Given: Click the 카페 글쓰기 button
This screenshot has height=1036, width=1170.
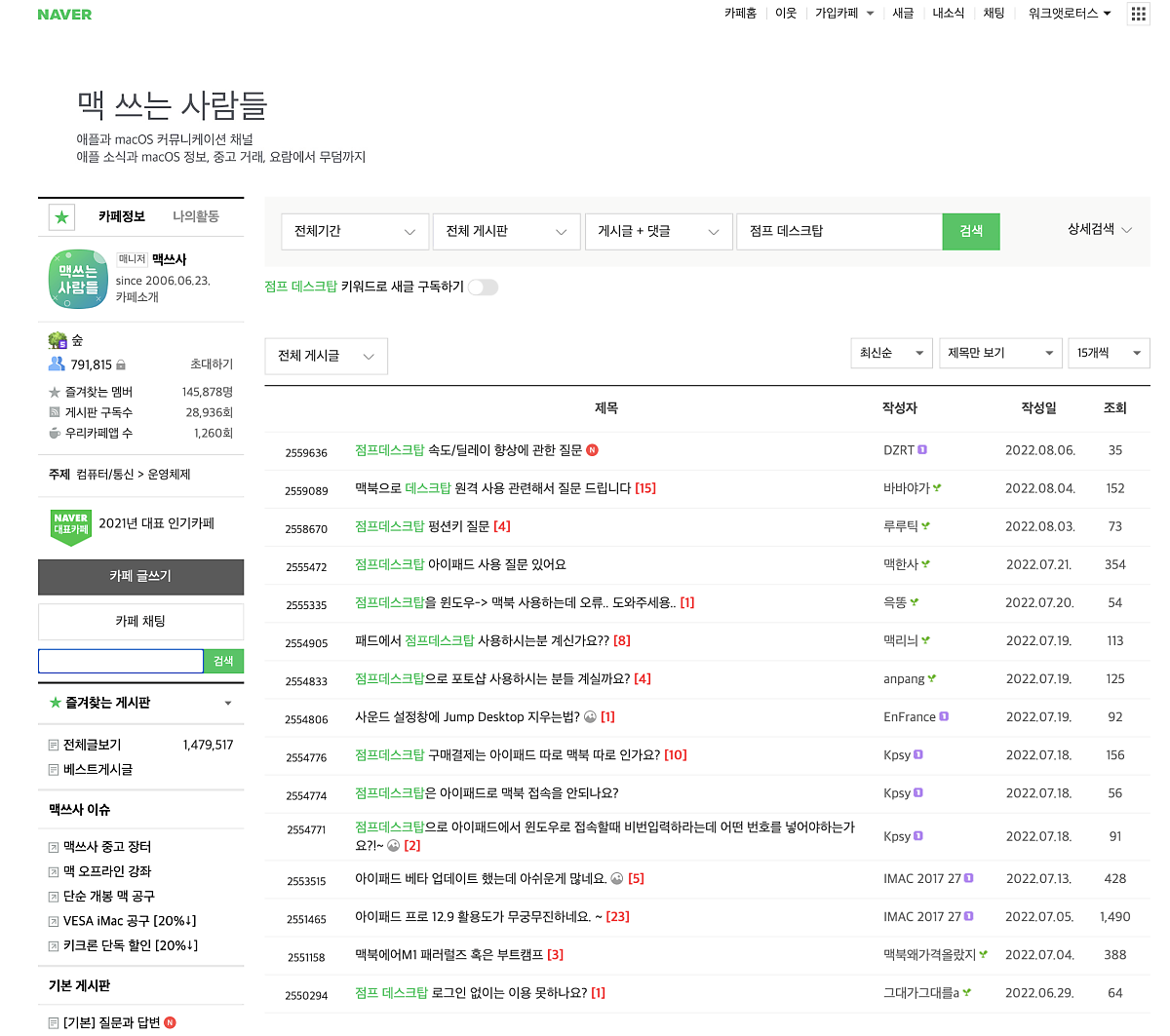Looking at the screenshot, I should tap(140, 577).
